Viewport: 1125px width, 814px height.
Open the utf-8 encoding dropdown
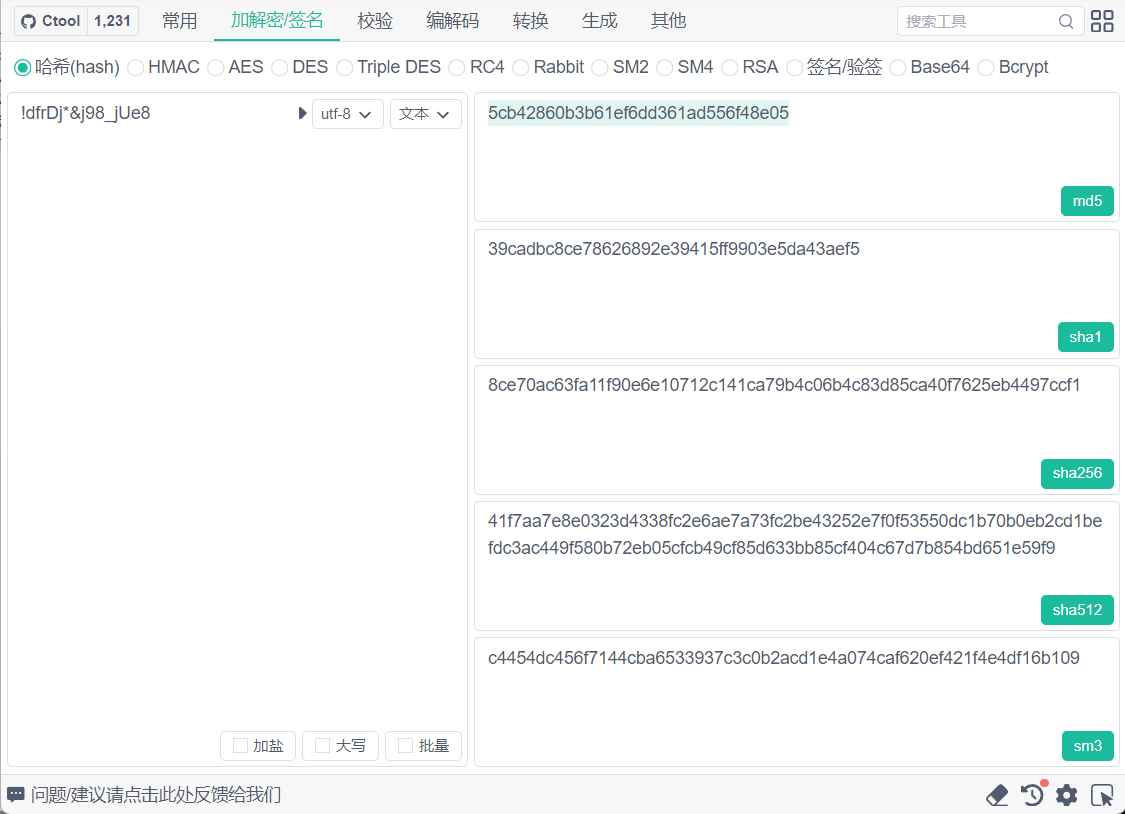pos(347,114)
